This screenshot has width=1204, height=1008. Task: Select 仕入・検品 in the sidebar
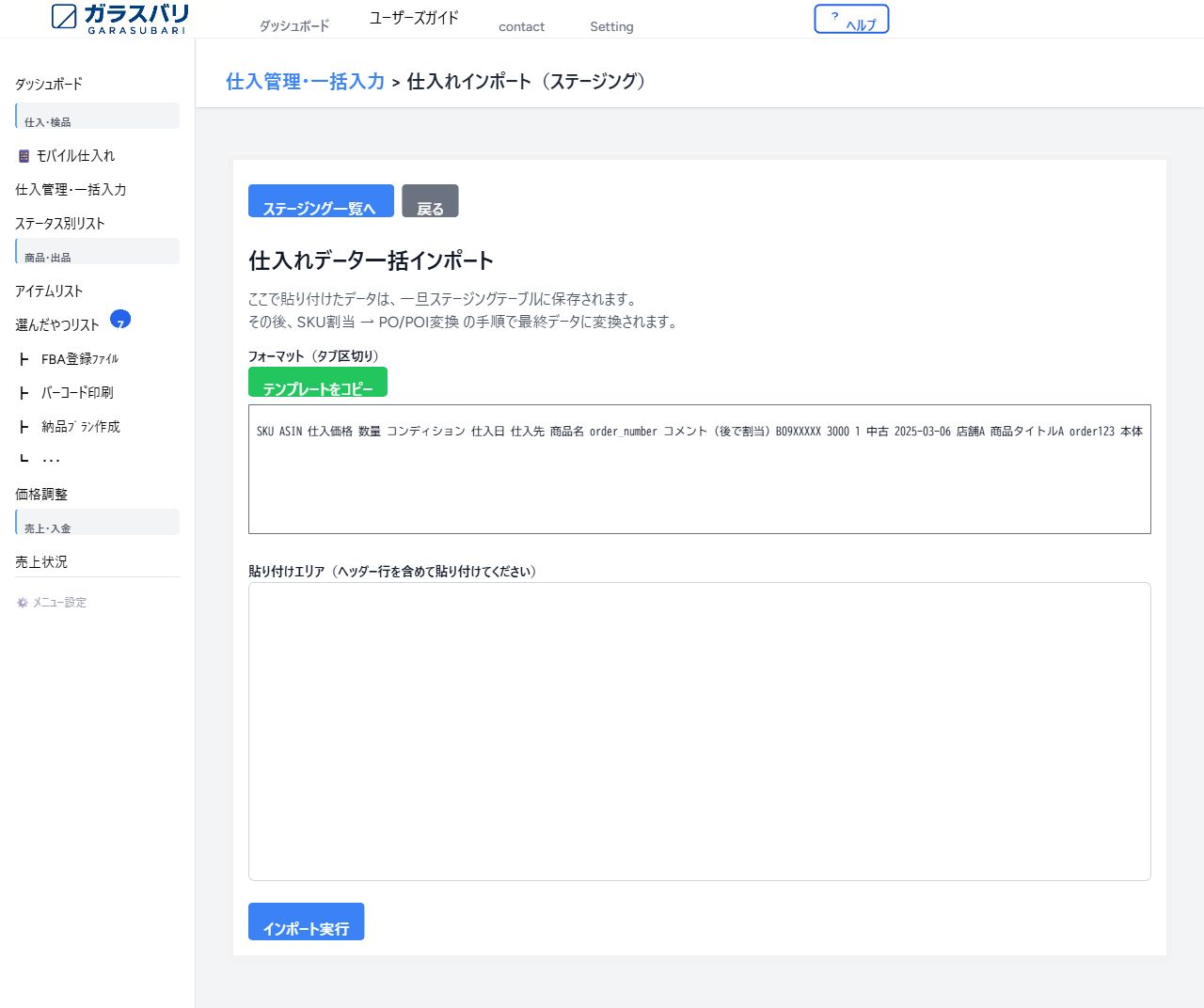48,120
